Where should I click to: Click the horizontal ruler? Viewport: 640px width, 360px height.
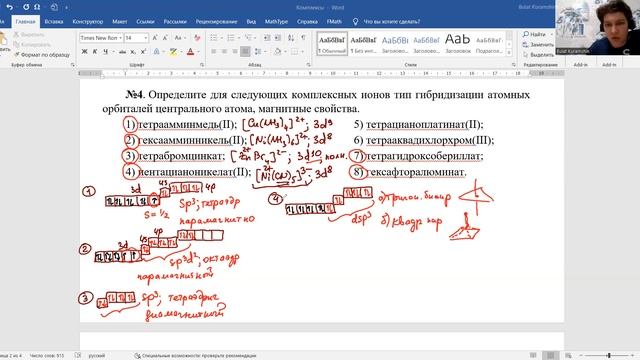(322, 73)
